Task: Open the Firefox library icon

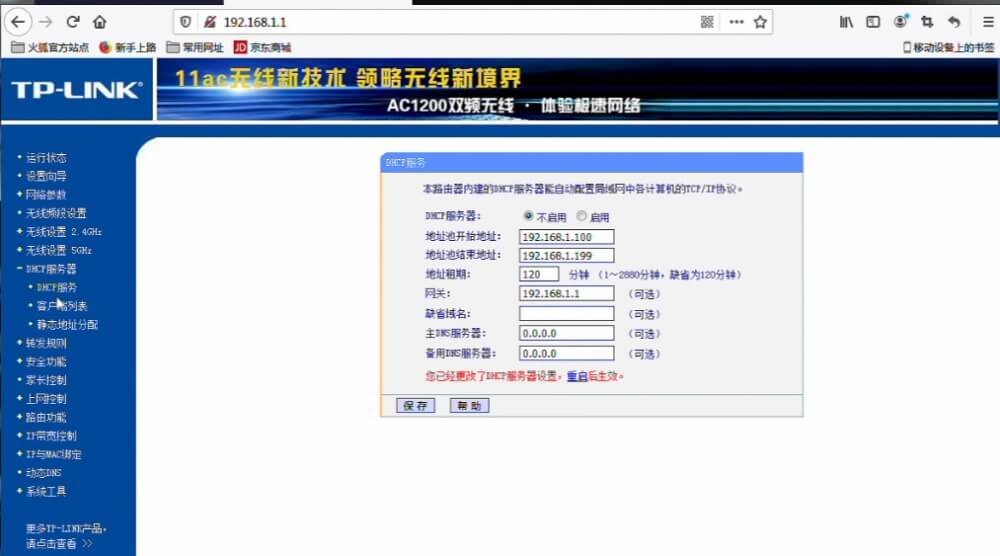Action: click(x=846, y=21)
